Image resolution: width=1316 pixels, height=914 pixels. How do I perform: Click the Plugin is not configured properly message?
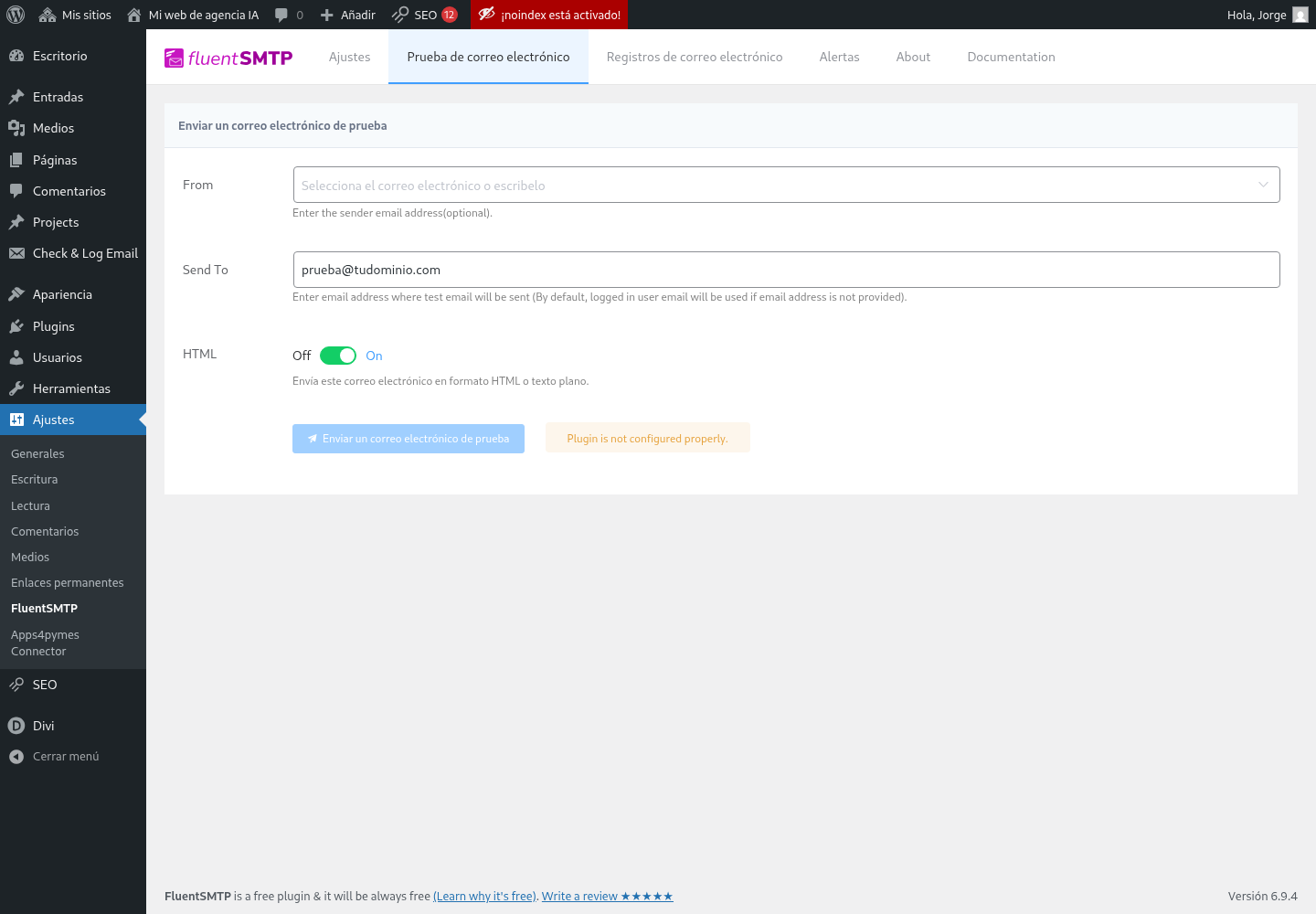coord(647,439)
